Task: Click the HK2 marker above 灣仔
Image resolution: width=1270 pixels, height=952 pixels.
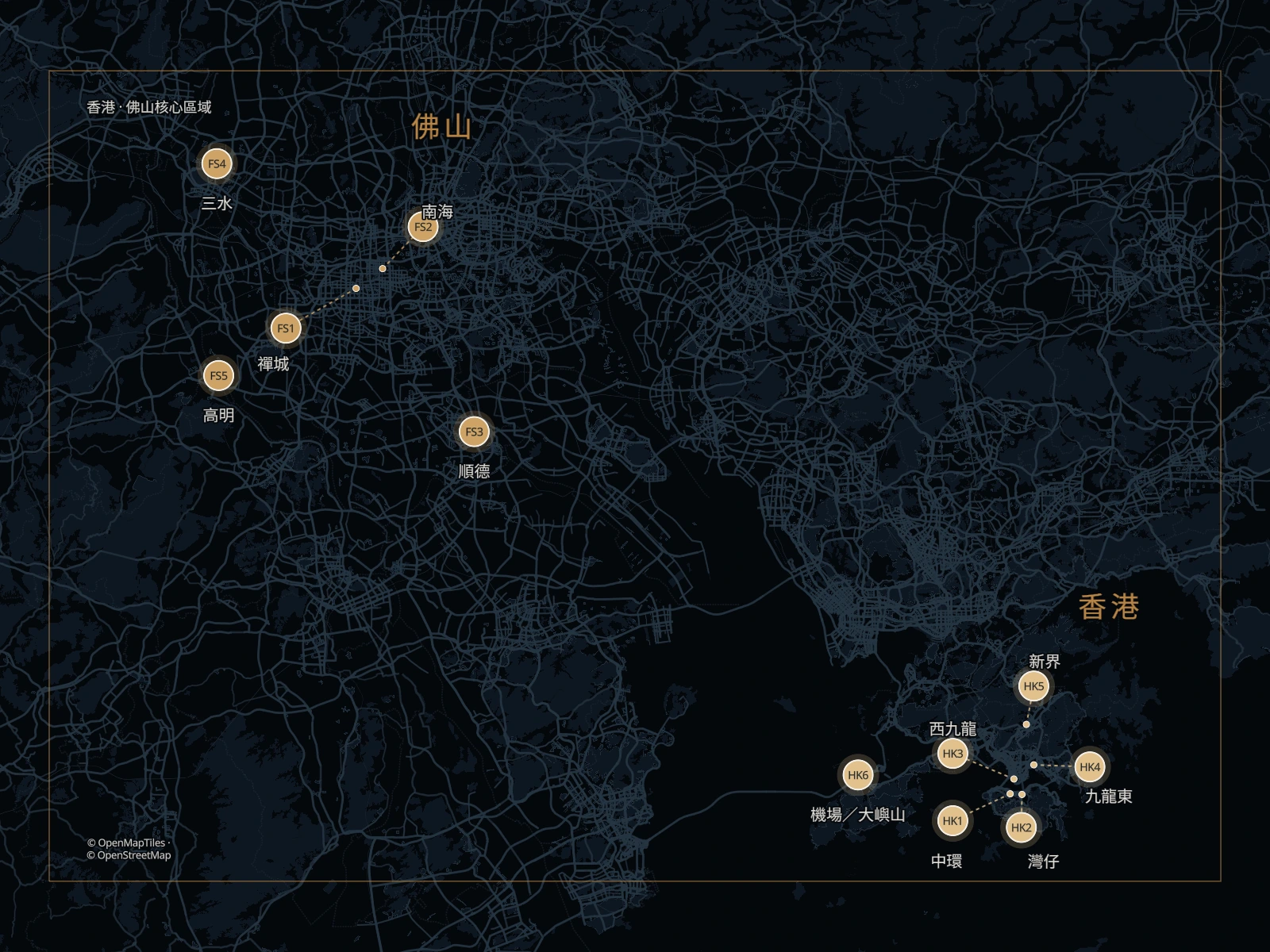Action: point(1021,827)
